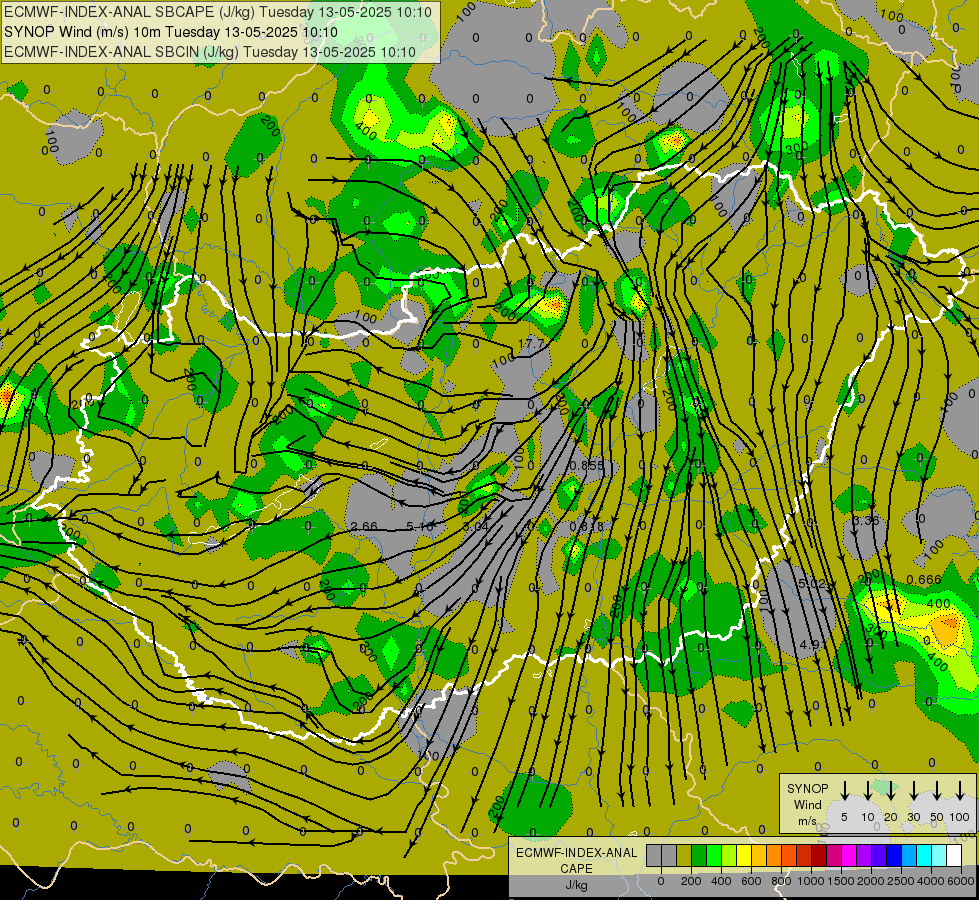Select the cyan CAPE legend swatch
The height and width of the screenshot is (900, 979).
click(x=923, y=855)
